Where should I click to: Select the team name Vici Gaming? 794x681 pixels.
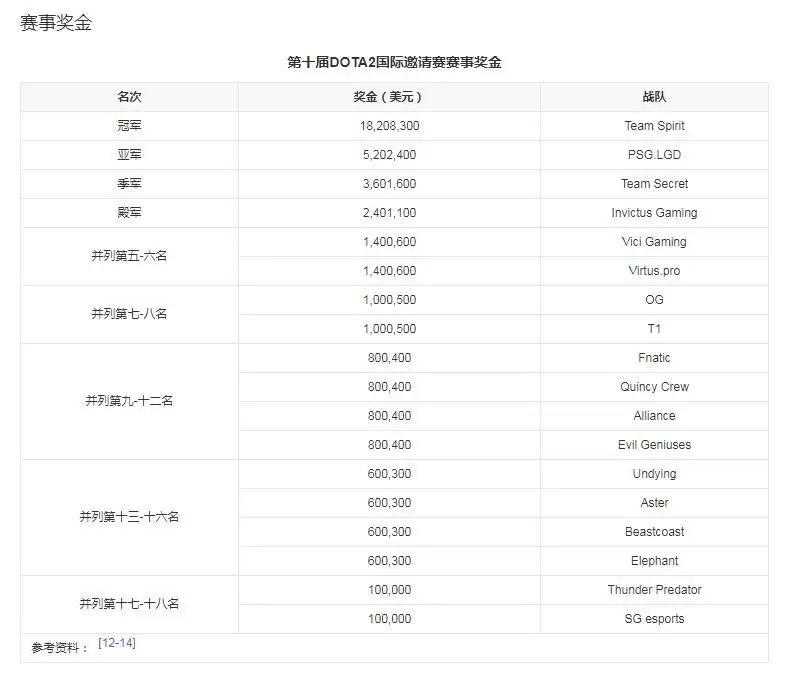pos(654,242)
